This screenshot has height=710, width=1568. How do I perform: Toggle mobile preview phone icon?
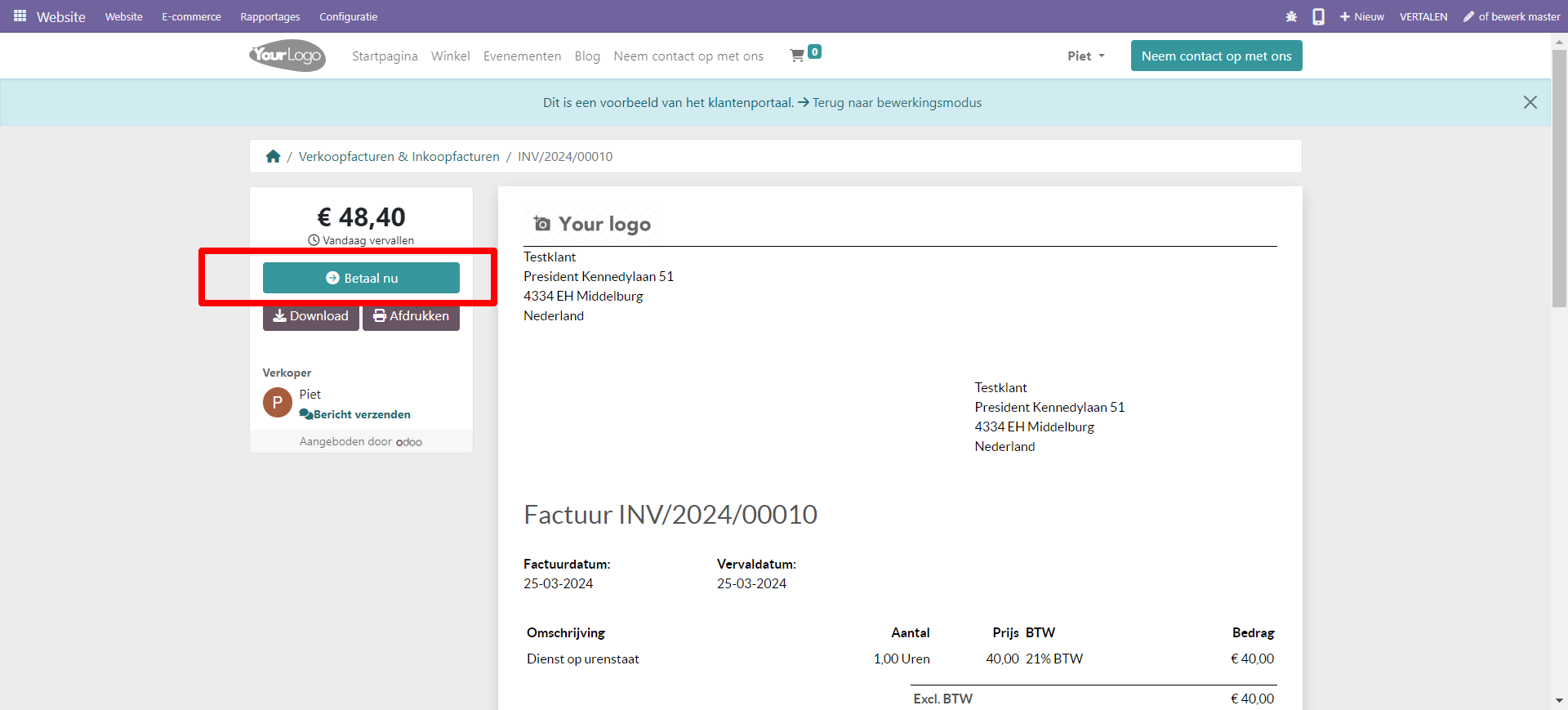point(1318,16)
